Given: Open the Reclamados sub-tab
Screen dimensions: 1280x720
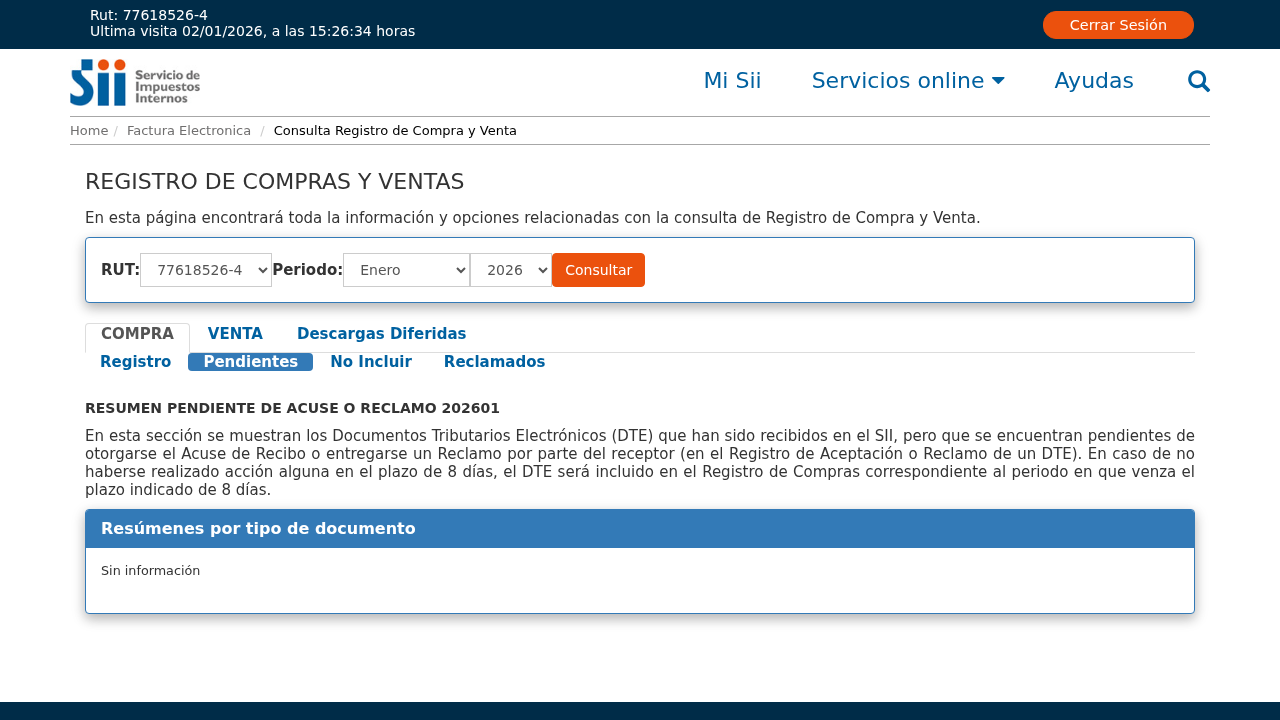Looking at the screenshot, I should 494,362.
